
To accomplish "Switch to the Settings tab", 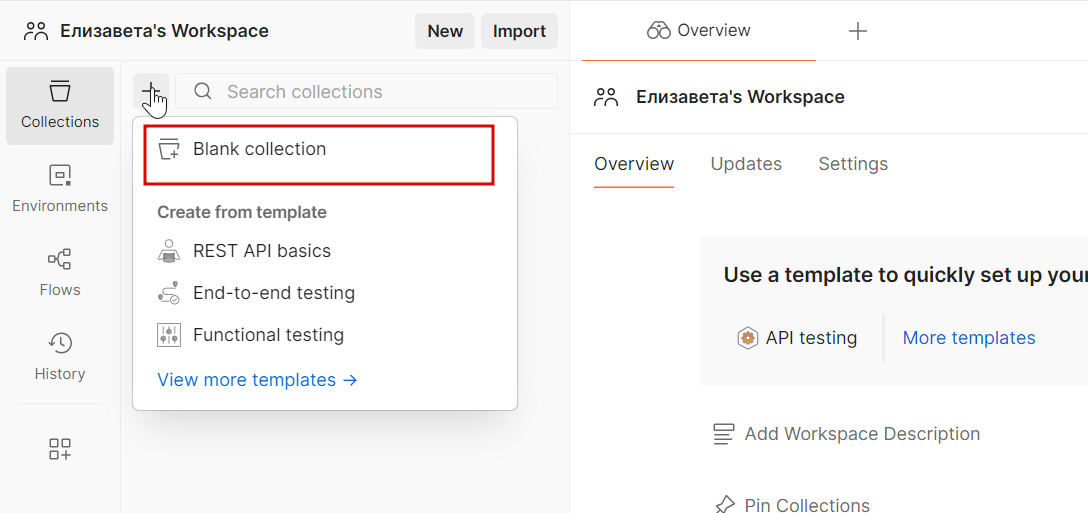I will (853, 164).
